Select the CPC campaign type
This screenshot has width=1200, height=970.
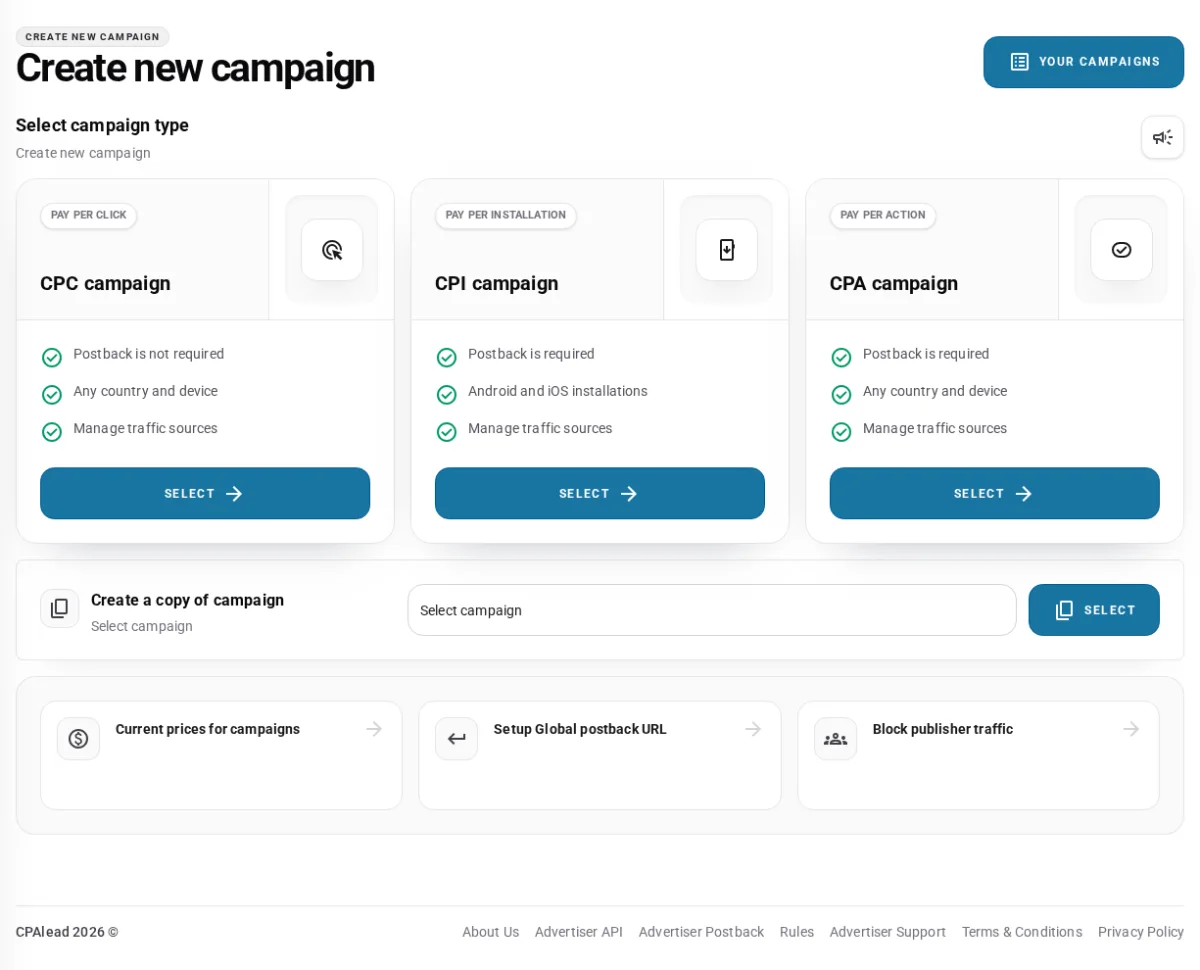pos(205,493)
